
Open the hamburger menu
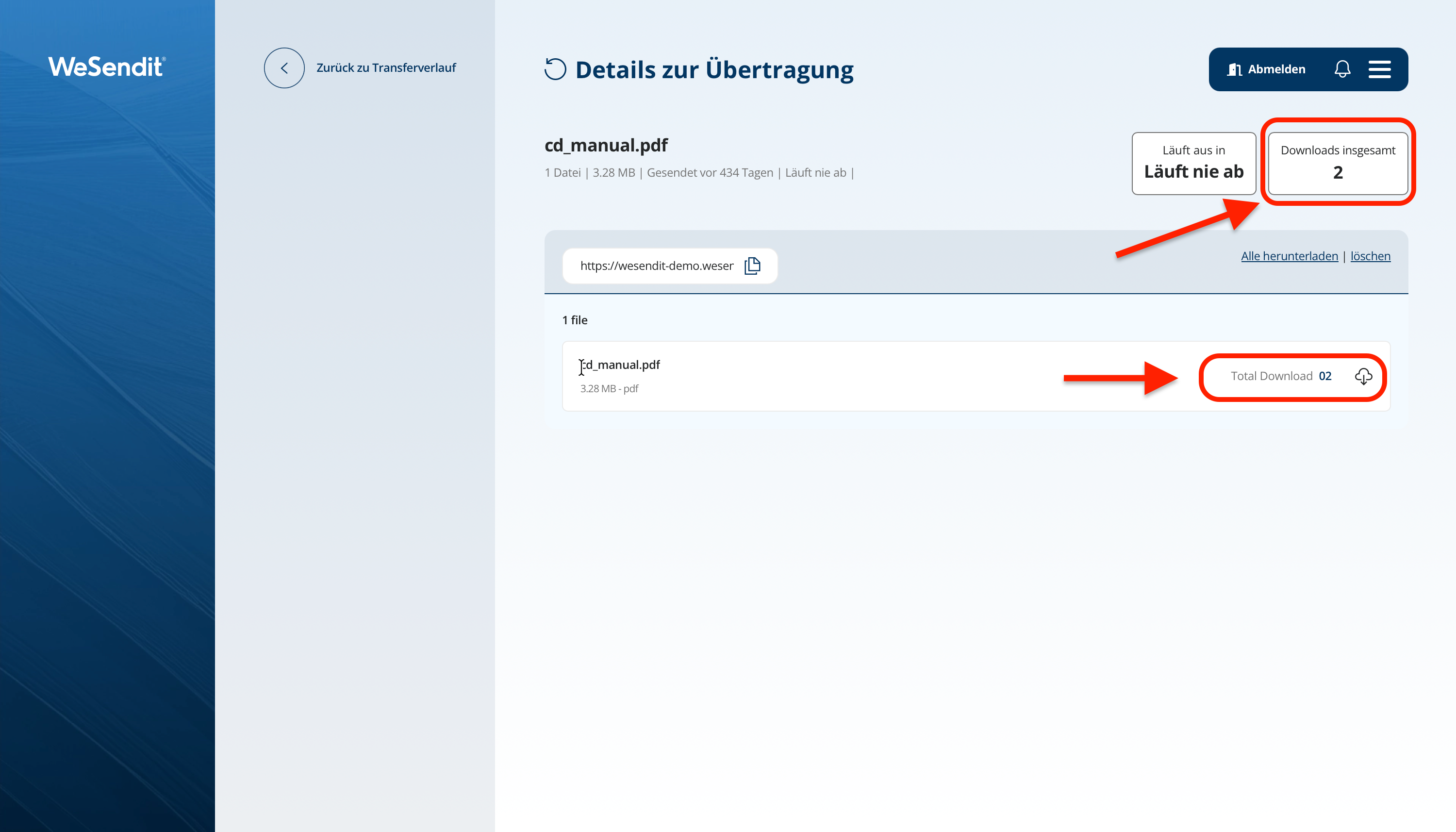pyautogui.click(x=1379, y=69)
